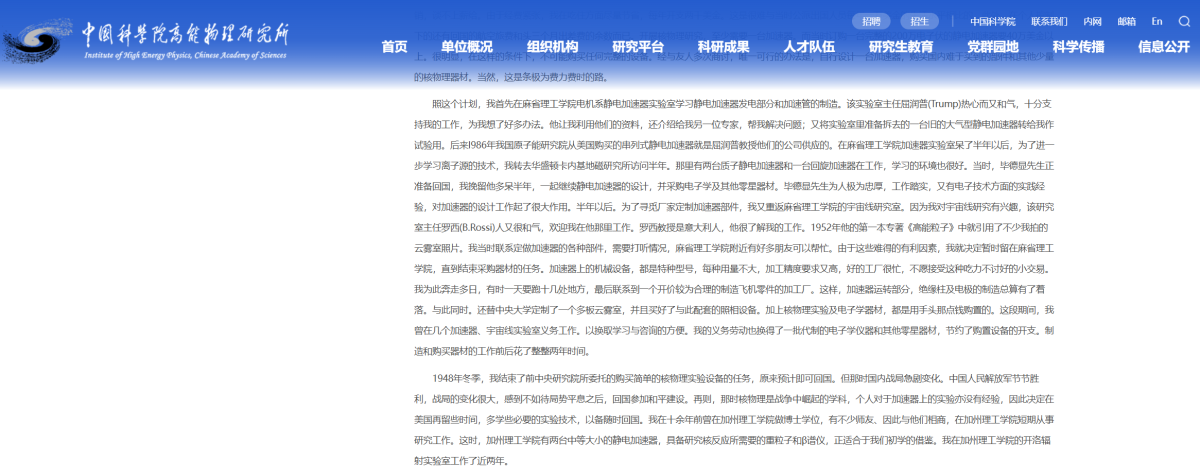
Task: Open the 科研成果 menu item
Action: coord(724,47)
